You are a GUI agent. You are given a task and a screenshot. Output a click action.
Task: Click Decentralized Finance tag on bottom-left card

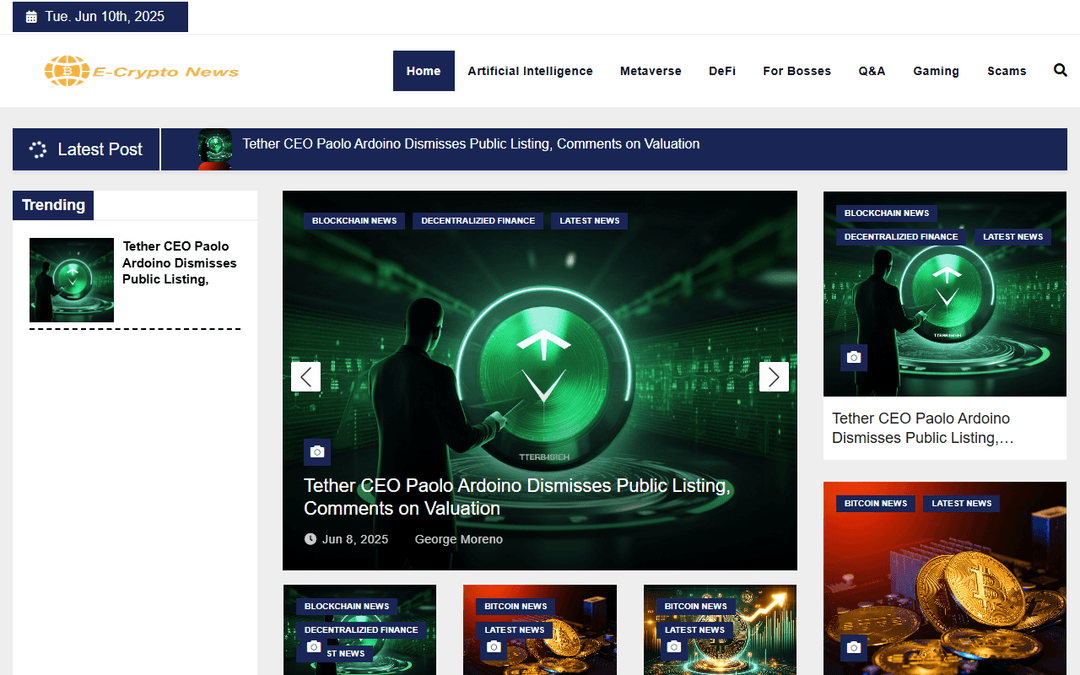click(x=361, y=630)
